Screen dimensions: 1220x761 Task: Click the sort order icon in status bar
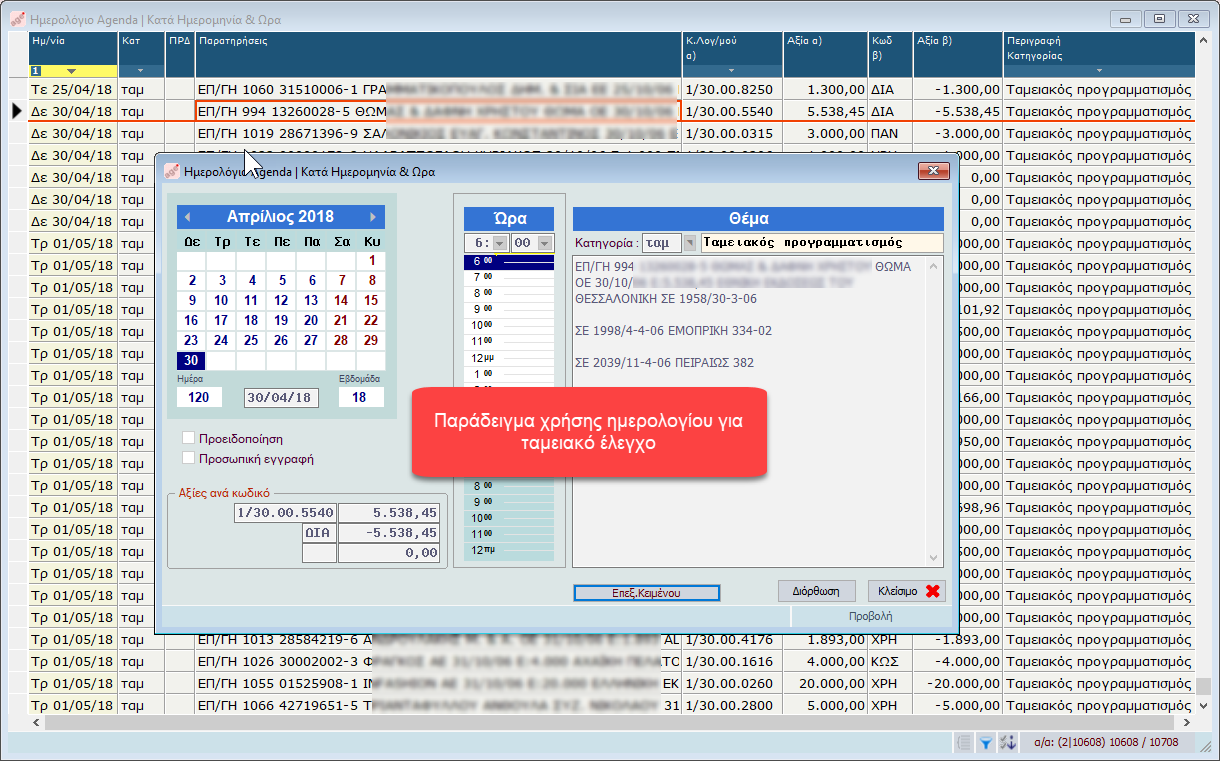[1008, 742]
